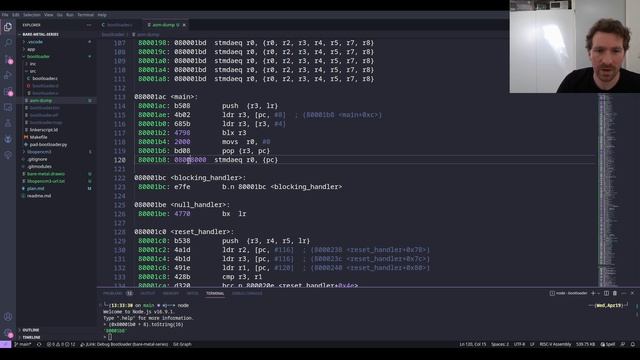Click JLink Debug Bootloader launch config
This screenshot has width=640, height=360.
124,344
